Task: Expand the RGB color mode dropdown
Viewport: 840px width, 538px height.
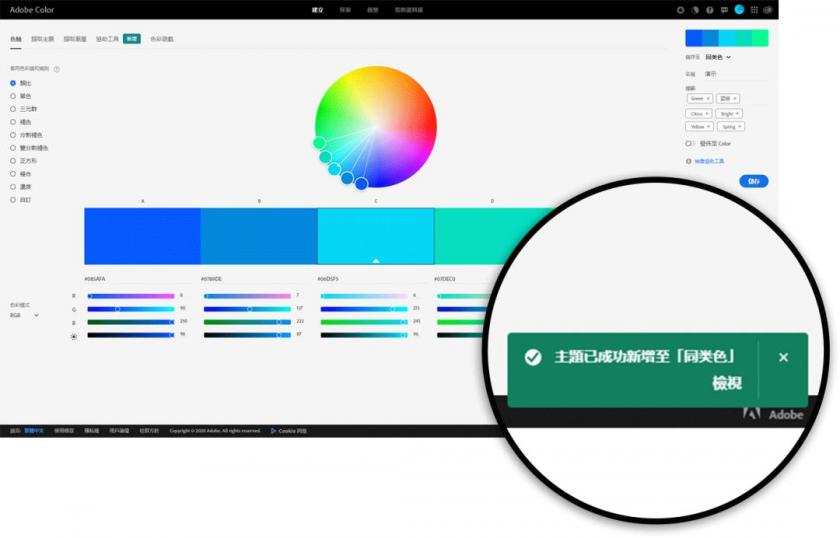Action: coord(25,315)
